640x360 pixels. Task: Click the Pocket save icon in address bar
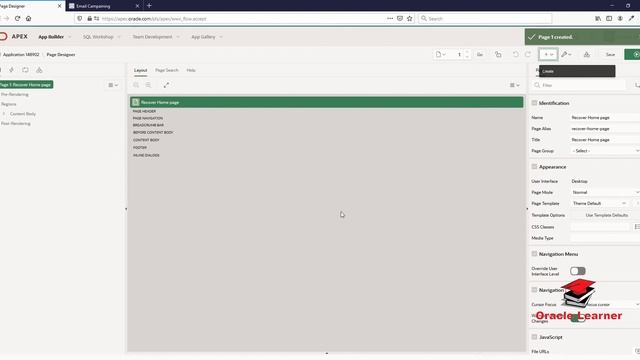pyautogui.click(x=400, y=18)
